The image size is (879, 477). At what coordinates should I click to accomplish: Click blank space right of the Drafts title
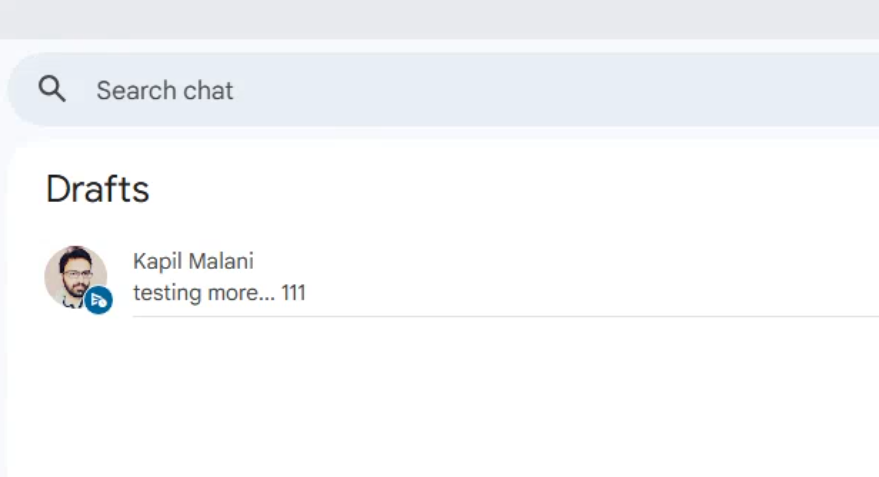tap(500, 189)
